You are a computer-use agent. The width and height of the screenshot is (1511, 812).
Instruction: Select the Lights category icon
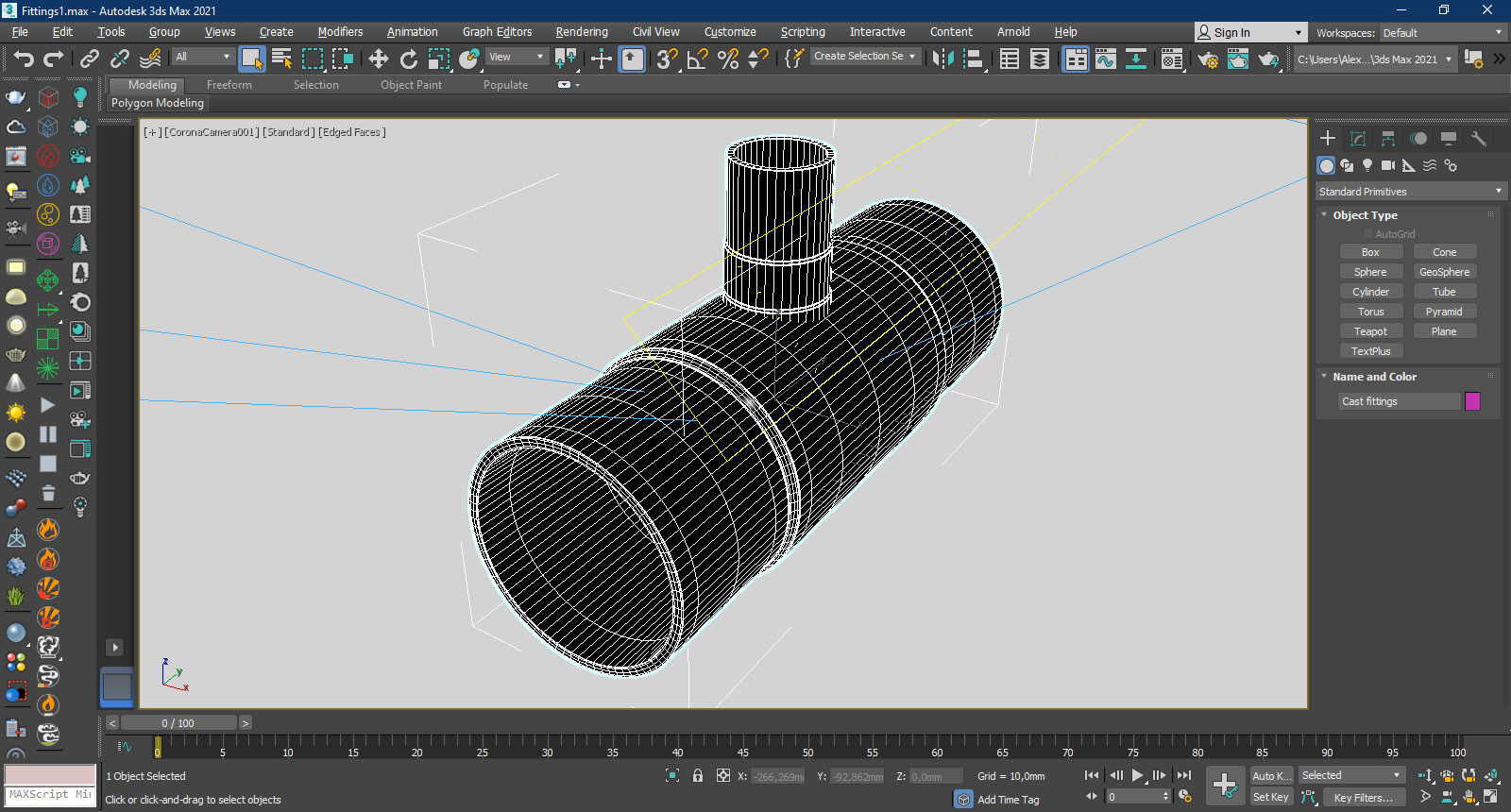[x=1367, y=165]
